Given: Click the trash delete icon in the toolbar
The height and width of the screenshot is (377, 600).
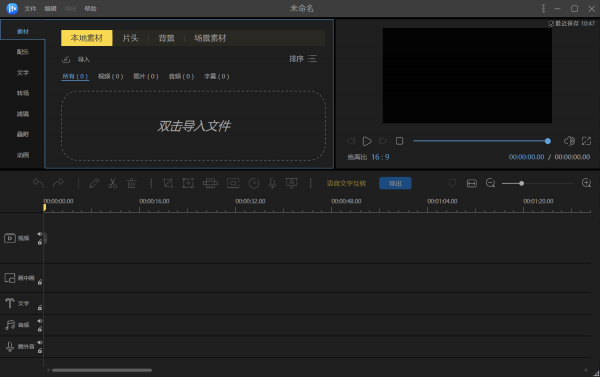Looking at the screenshot, I should point(131,183).
